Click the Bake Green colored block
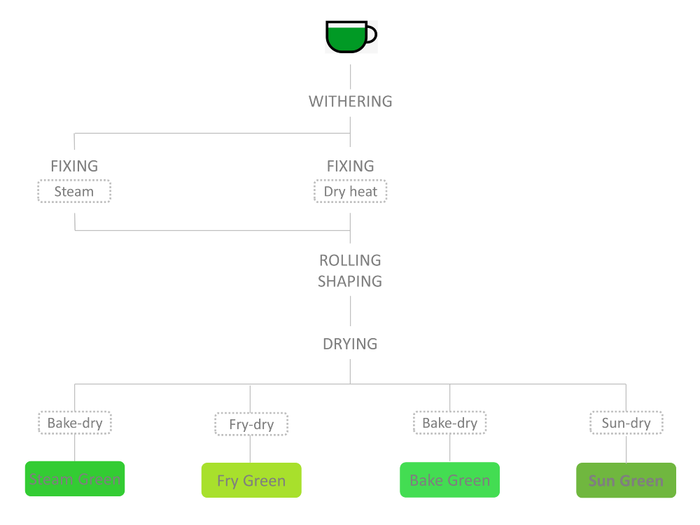The image size is (700, 525). coord(450,480)
